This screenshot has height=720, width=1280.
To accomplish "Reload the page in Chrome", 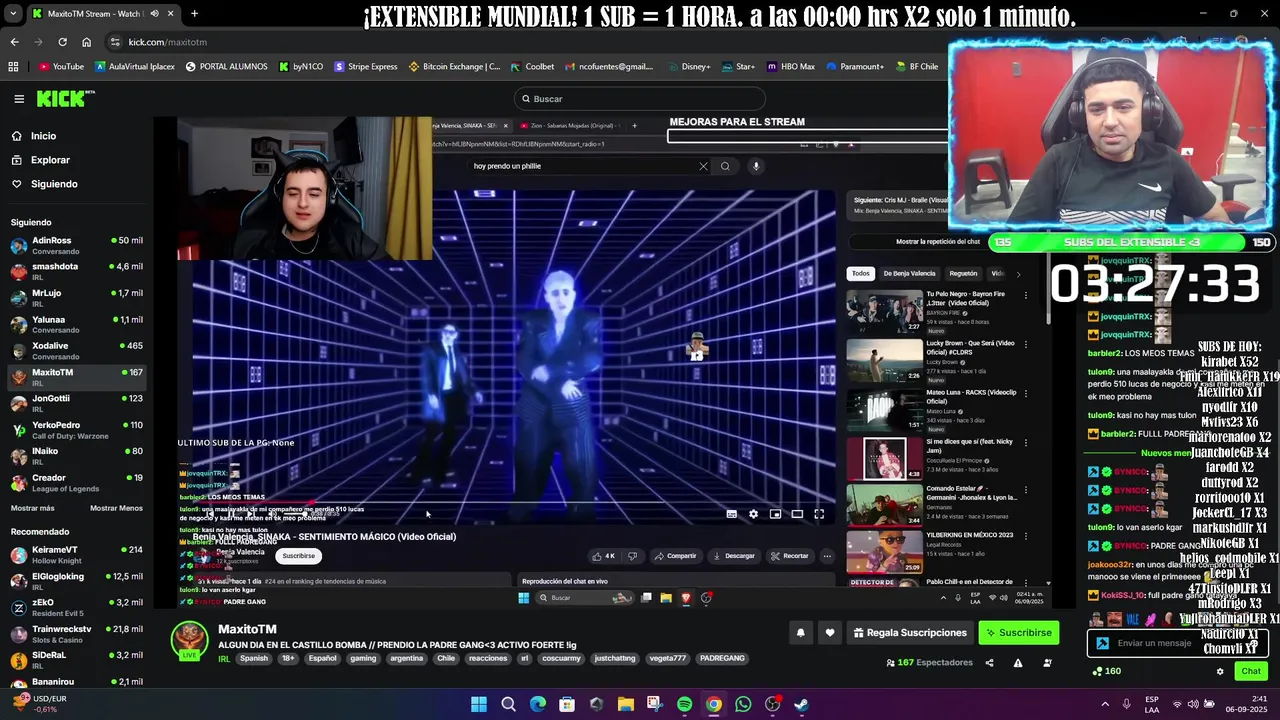I will (62, 42).
